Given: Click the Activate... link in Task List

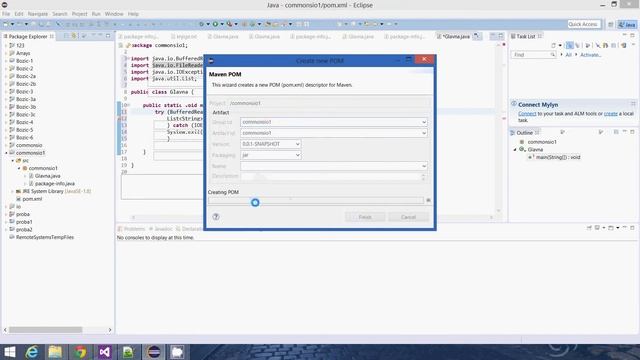Looking at the screenshot, I should coord(591,55).
